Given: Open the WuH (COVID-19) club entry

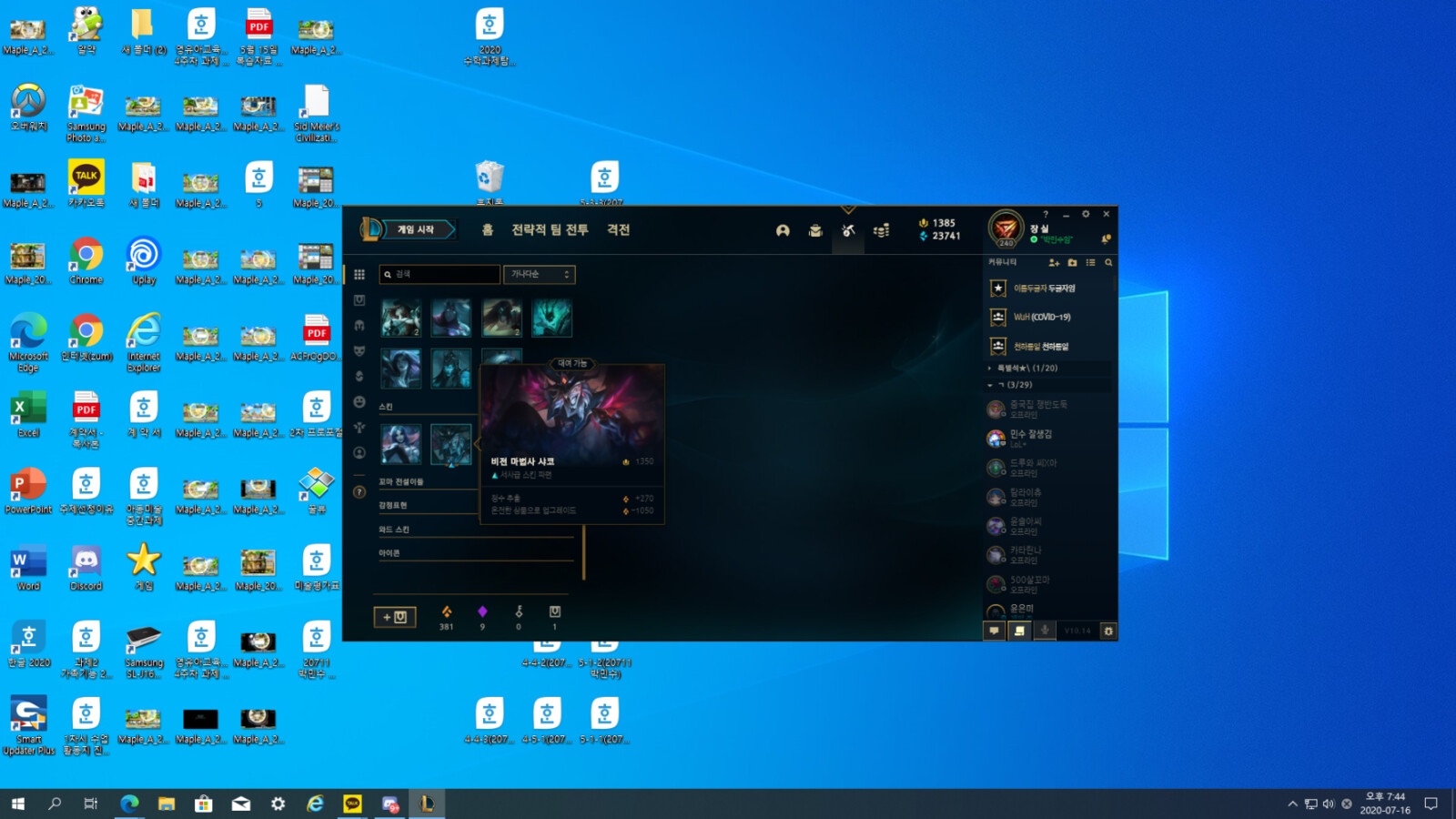Looking at the screenshot, I should pos(1049,318).
